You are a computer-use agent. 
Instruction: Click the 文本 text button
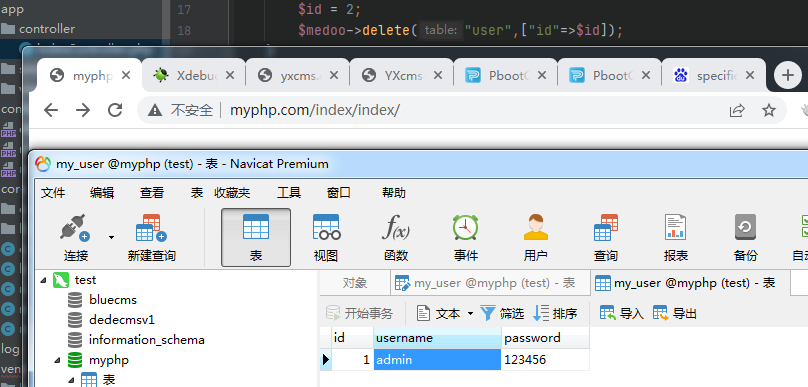pos(438,313)
